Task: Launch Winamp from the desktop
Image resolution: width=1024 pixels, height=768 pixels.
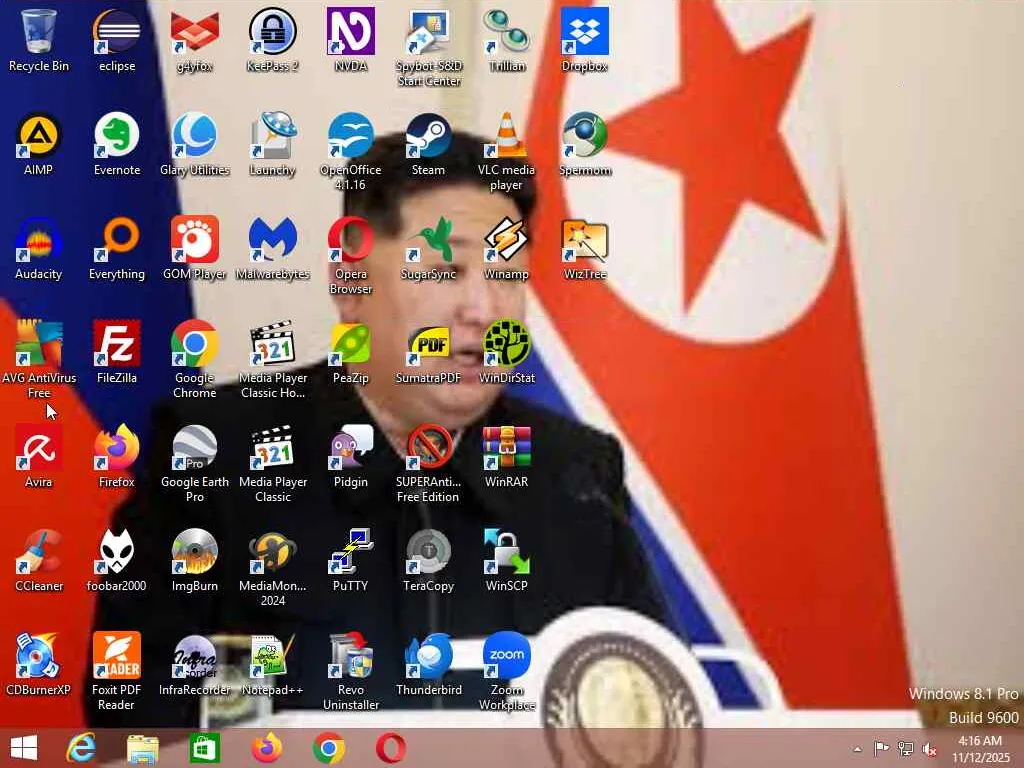Action: click(507, 248)
